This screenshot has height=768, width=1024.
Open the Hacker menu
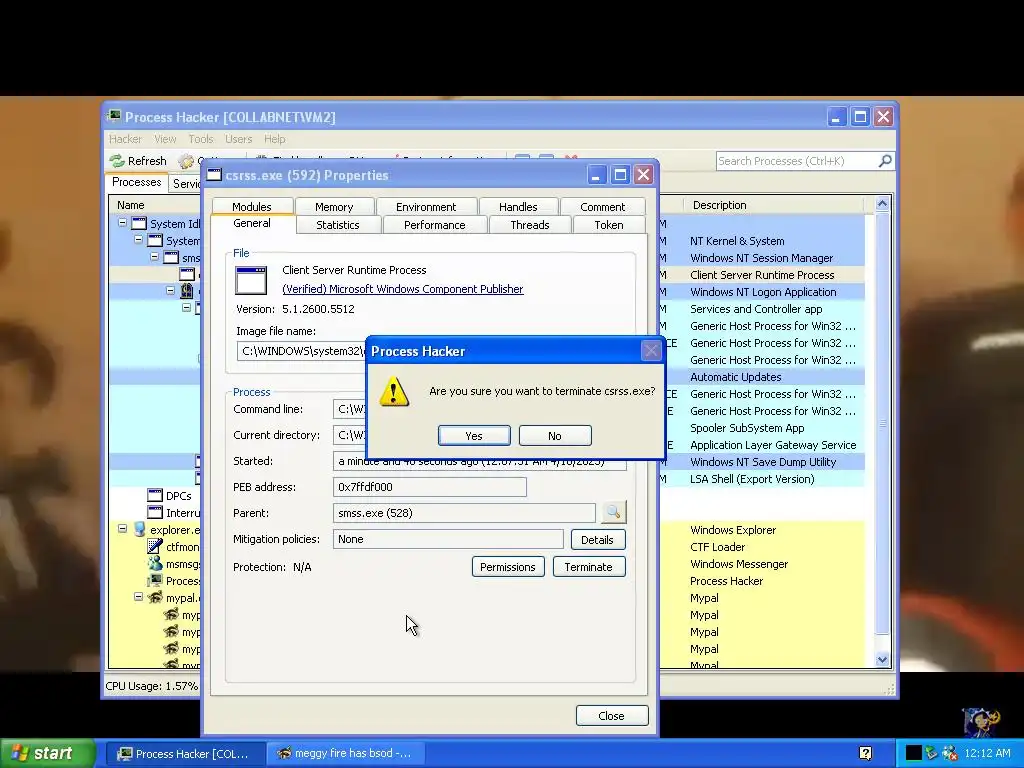point(125,139)
